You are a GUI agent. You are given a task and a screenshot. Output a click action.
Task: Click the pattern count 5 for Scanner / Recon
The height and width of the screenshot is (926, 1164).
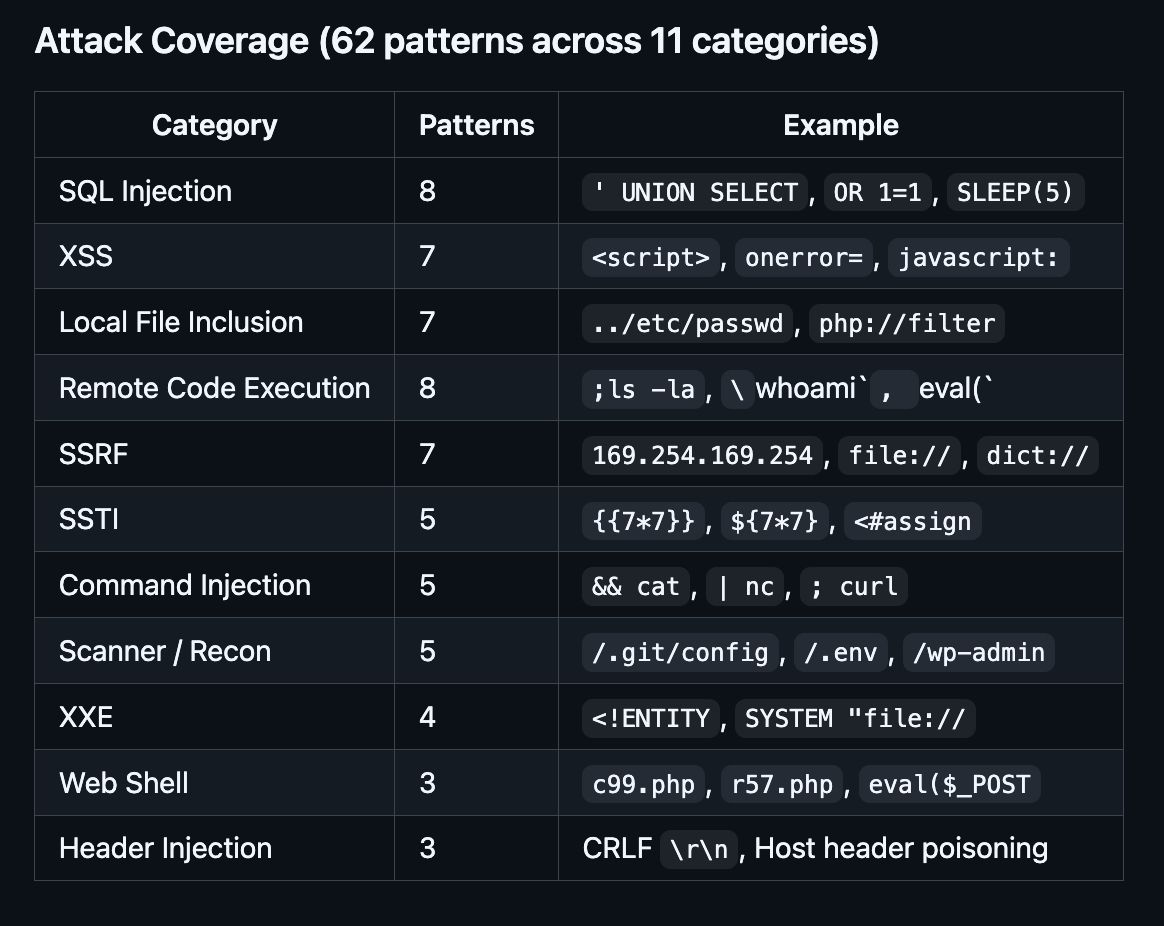tap(427, 651)
